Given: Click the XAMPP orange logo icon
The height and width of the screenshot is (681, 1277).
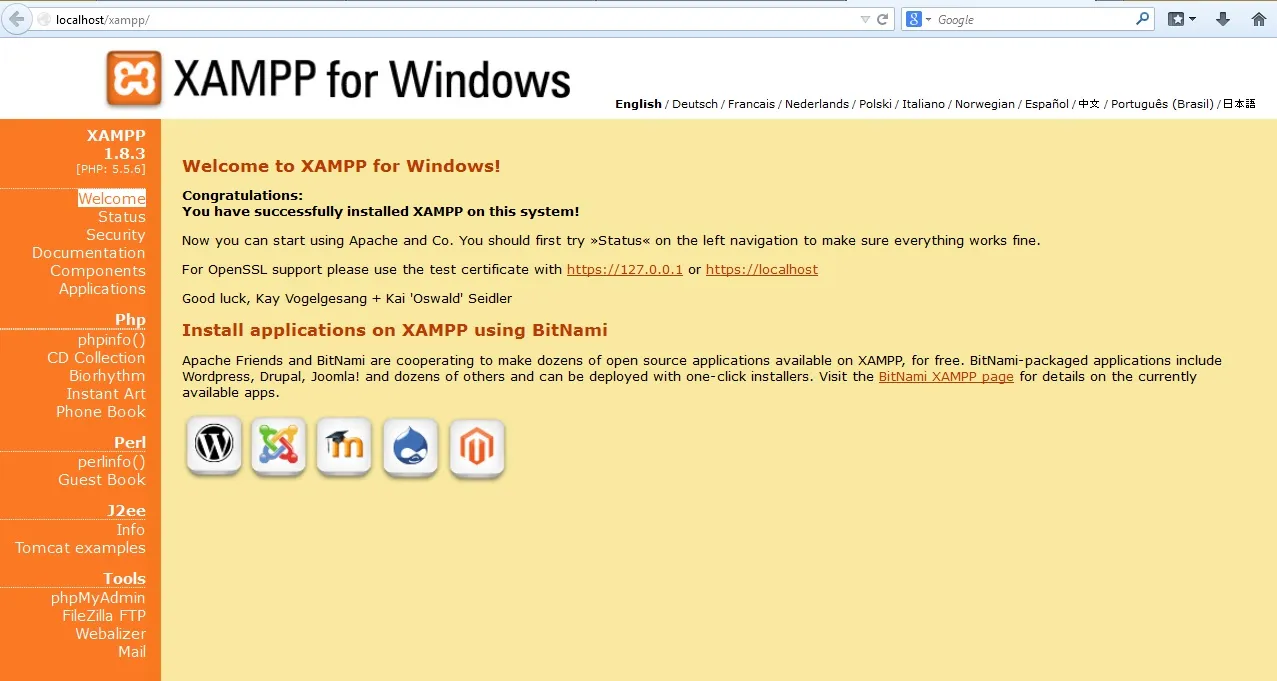Looking at the screenshot, I should (x=134, y=79).
